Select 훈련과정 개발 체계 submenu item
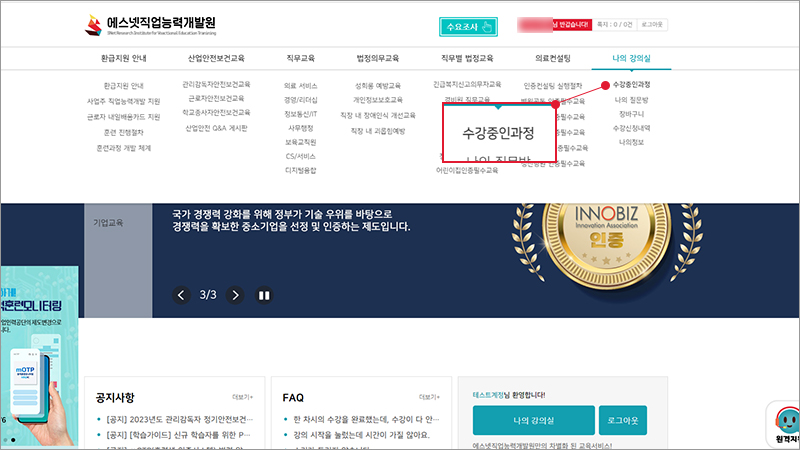The image size is (800, 450). (x=123, y=148)
